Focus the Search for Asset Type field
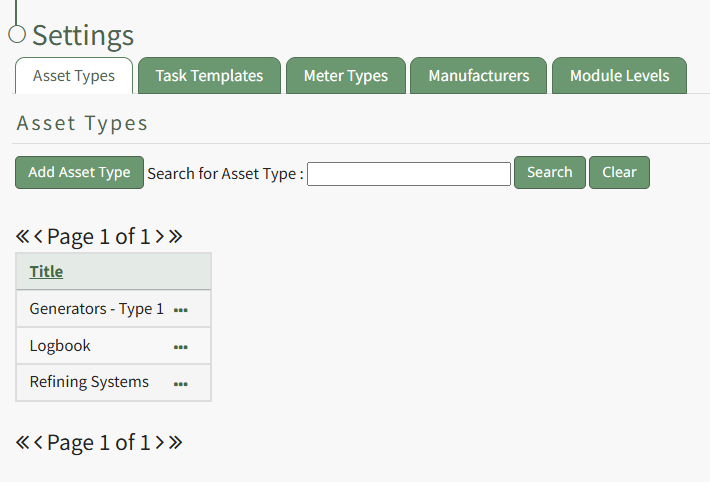This screenshot has height=482, width=710. click(409, 174)
